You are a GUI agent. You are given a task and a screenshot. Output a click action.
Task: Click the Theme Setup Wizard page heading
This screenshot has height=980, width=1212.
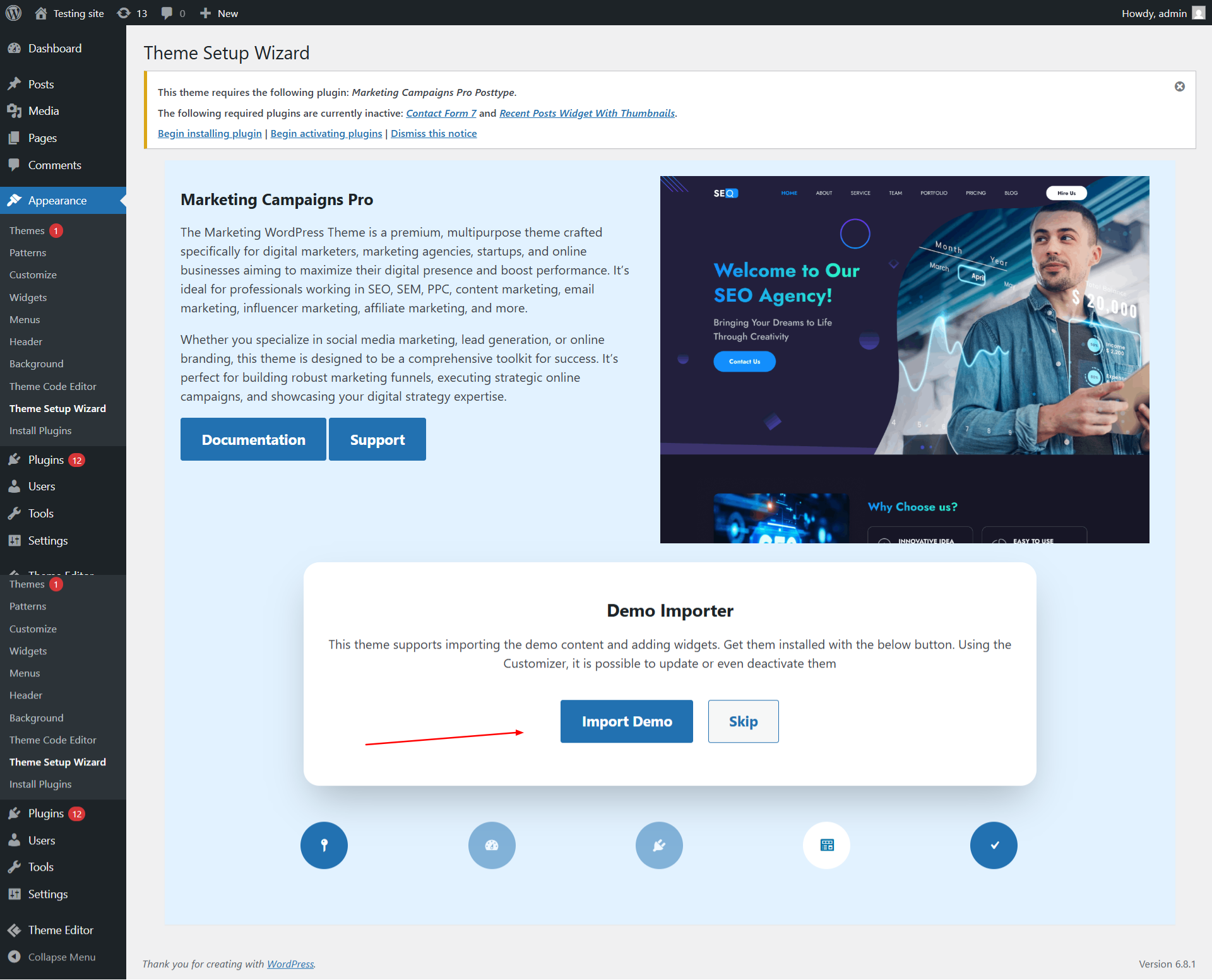(x=227, y=53)
